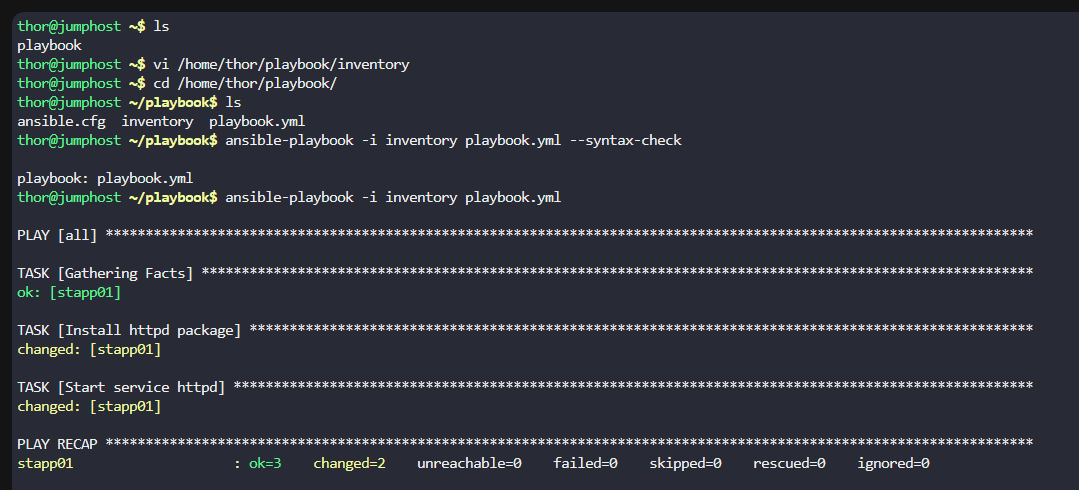Click 'changed: [stapp01]' under Start service
This screenshot has height=490, width=1079.
coord(89,407)
